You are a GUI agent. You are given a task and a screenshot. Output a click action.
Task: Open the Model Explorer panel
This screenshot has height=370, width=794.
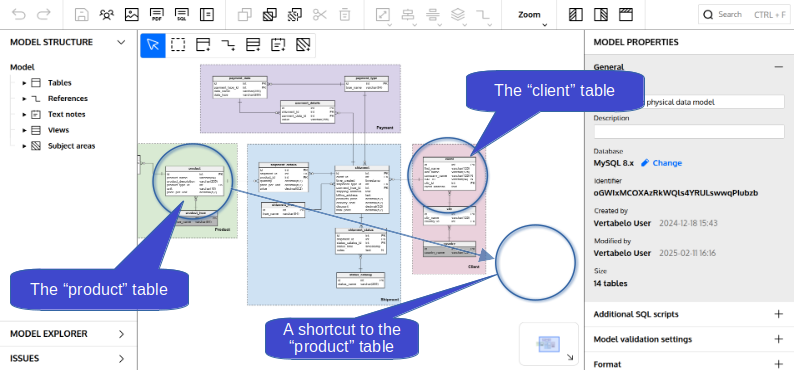coord(68,334)
